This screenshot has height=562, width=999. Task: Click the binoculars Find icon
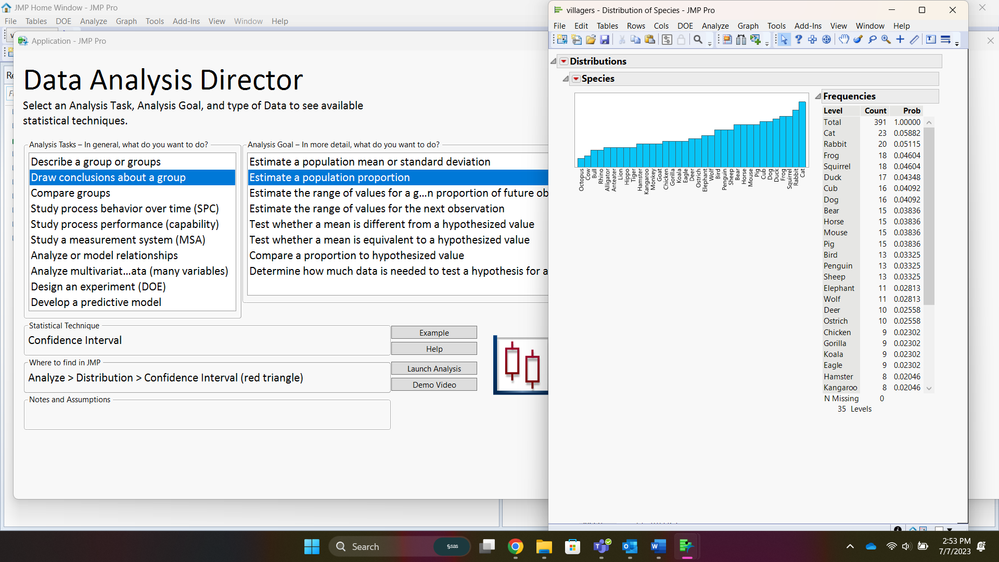741,40
